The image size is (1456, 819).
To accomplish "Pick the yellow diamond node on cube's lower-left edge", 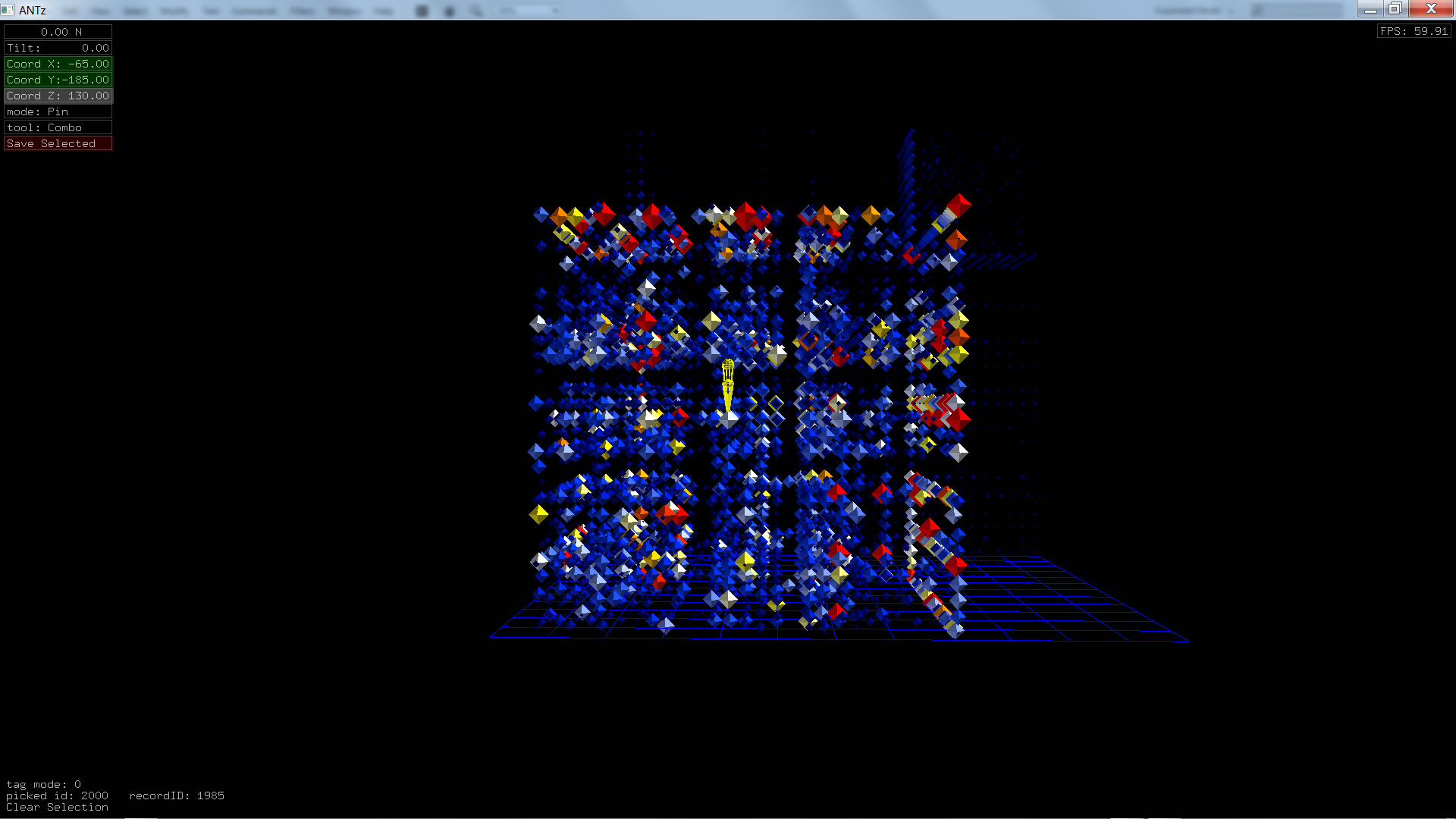I will (x=538, y=515).
